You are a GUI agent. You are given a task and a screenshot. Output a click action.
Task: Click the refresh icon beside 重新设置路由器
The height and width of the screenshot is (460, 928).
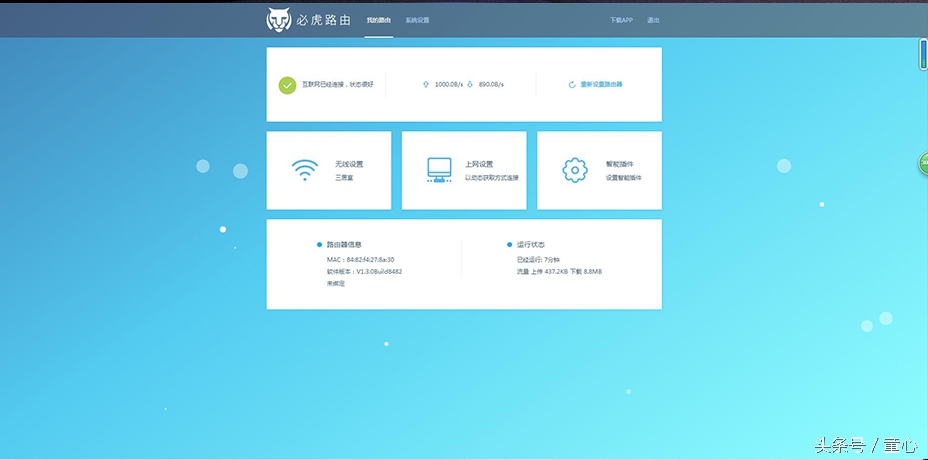(572, 85)
